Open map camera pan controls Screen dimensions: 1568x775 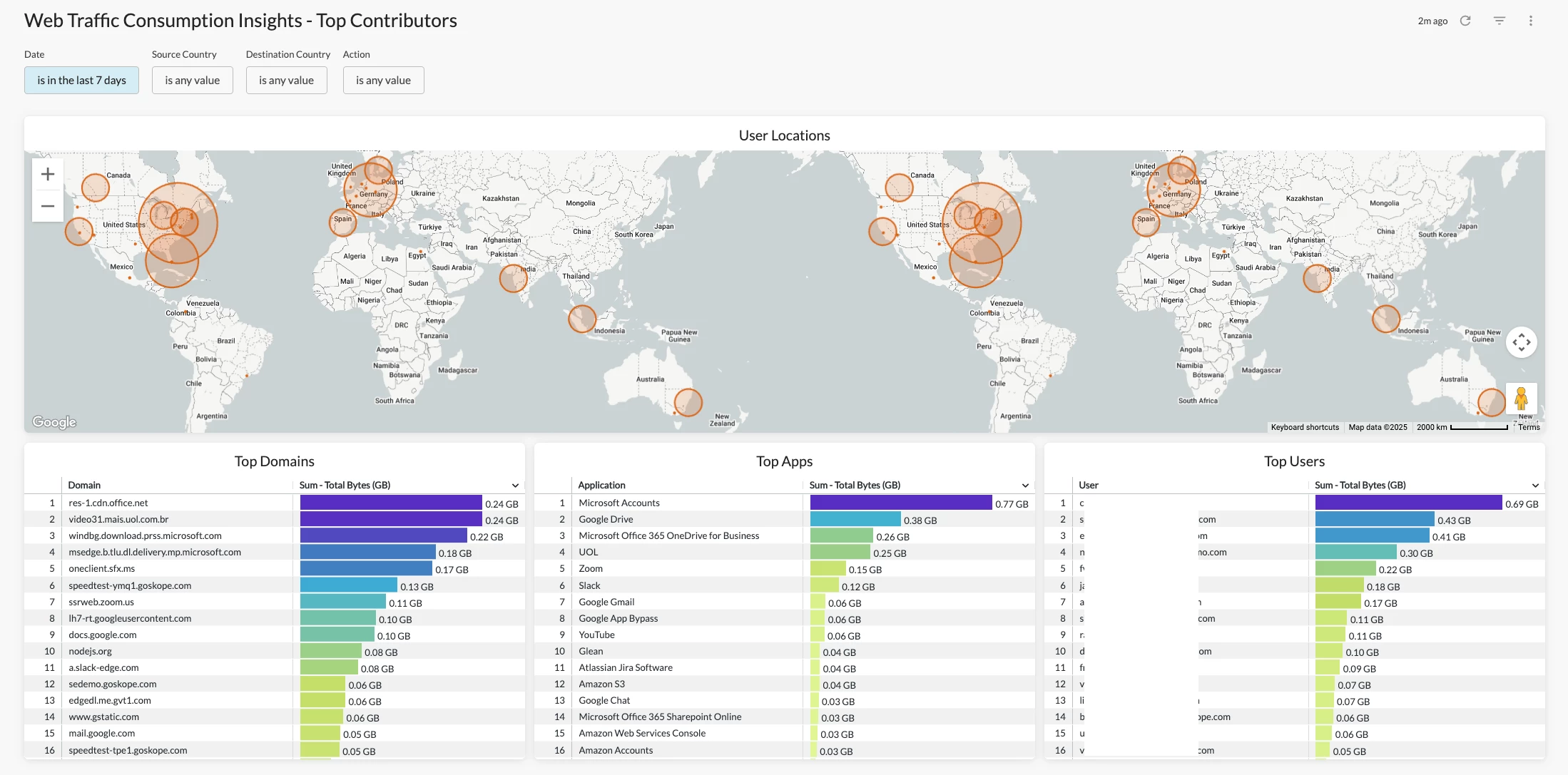click(1521, 342)
